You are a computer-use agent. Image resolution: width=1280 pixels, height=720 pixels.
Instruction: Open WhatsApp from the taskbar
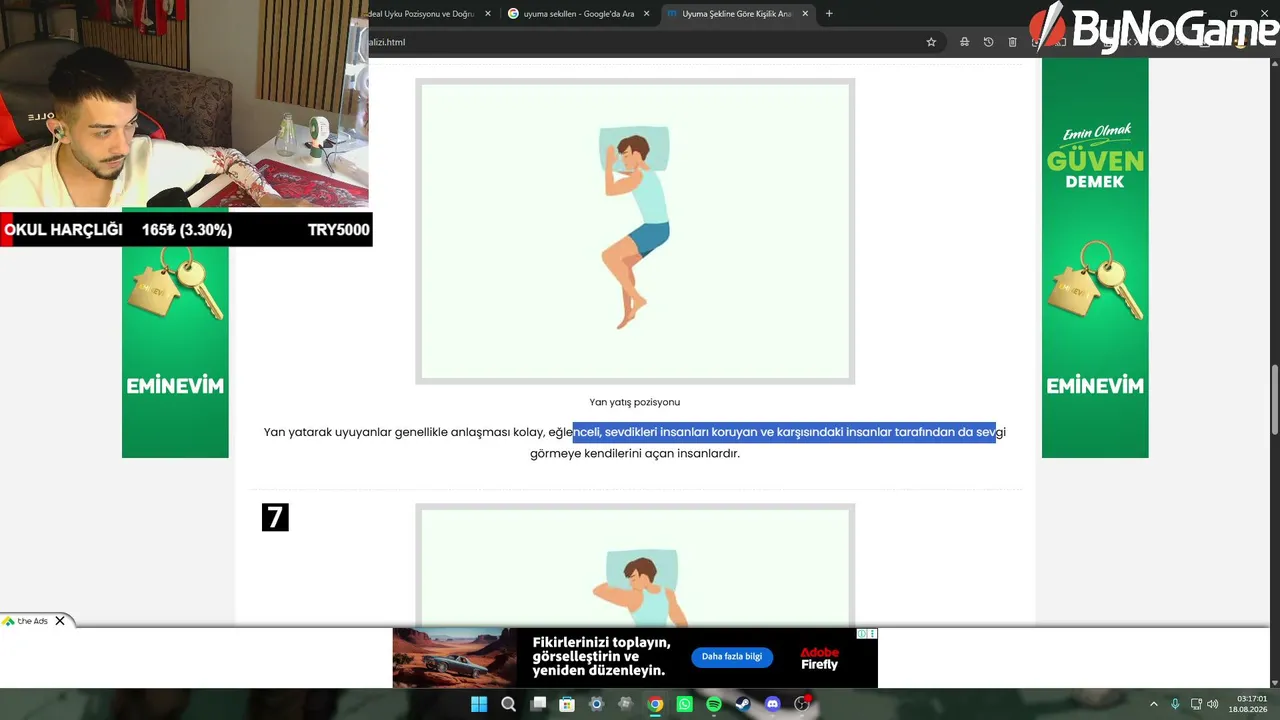(684, 704)
